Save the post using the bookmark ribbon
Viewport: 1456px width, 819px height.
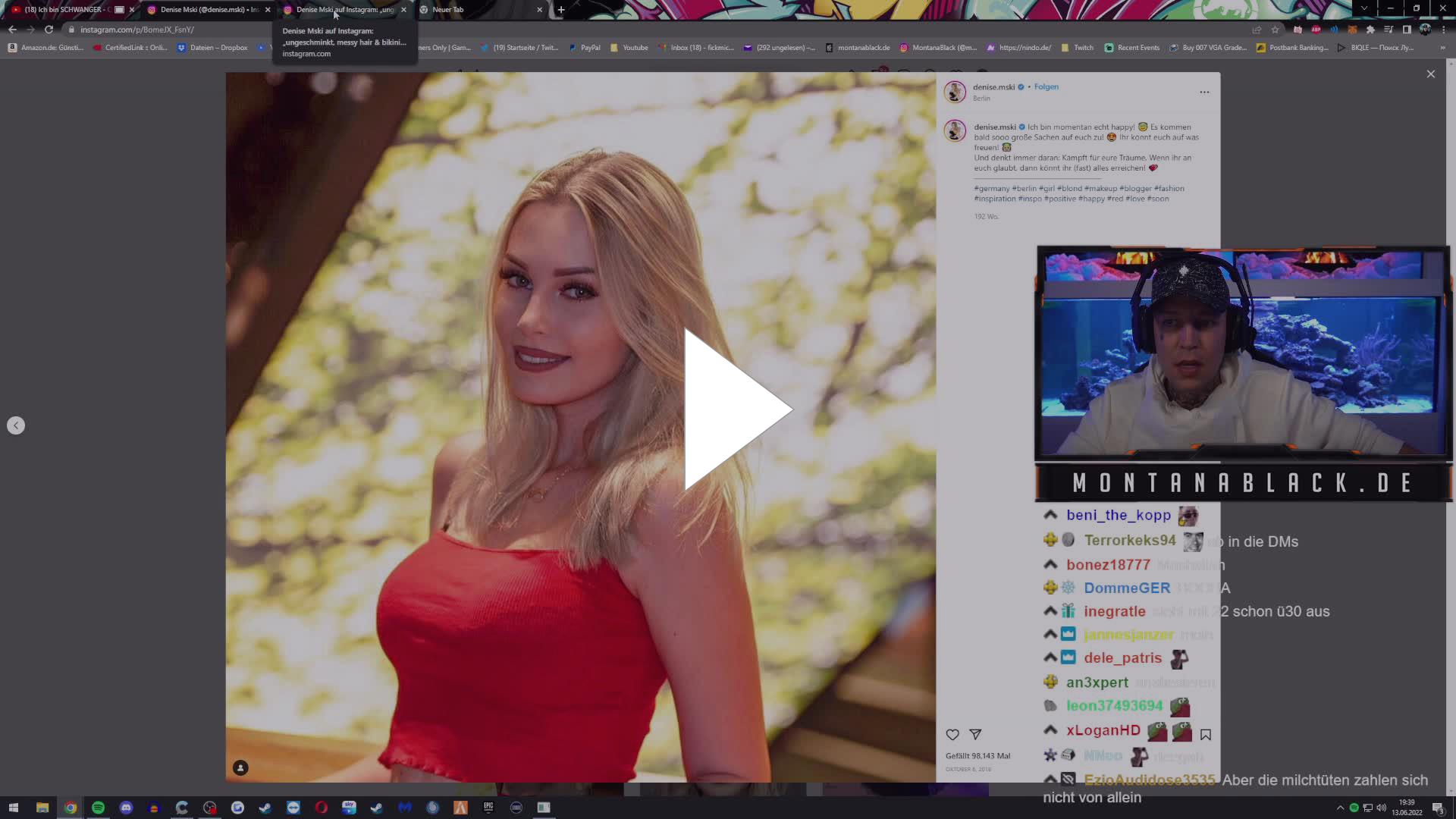click(x=1206, y=734)
